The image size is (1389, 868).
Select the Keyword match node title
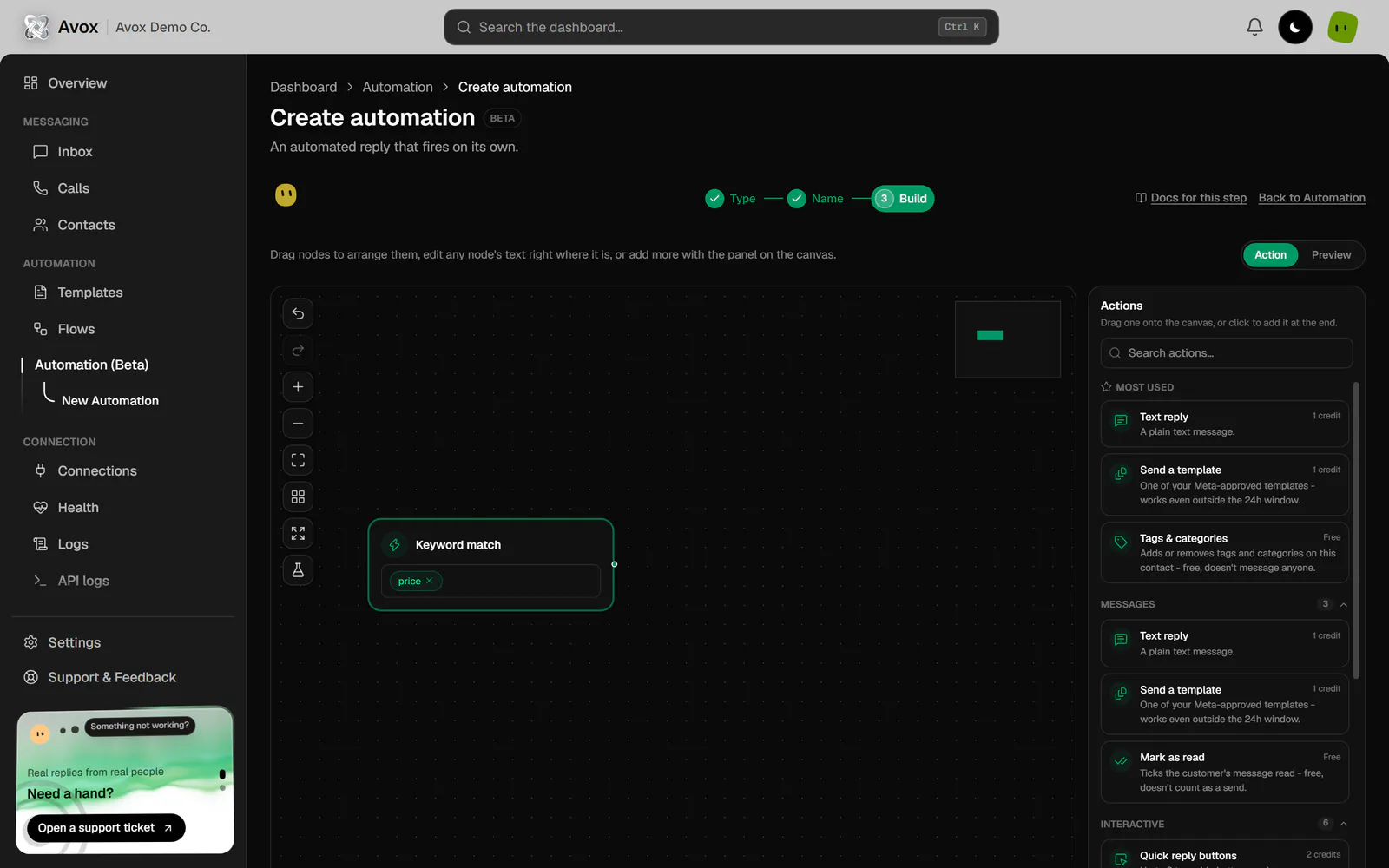pyautogui.click(x=458, y=545)
